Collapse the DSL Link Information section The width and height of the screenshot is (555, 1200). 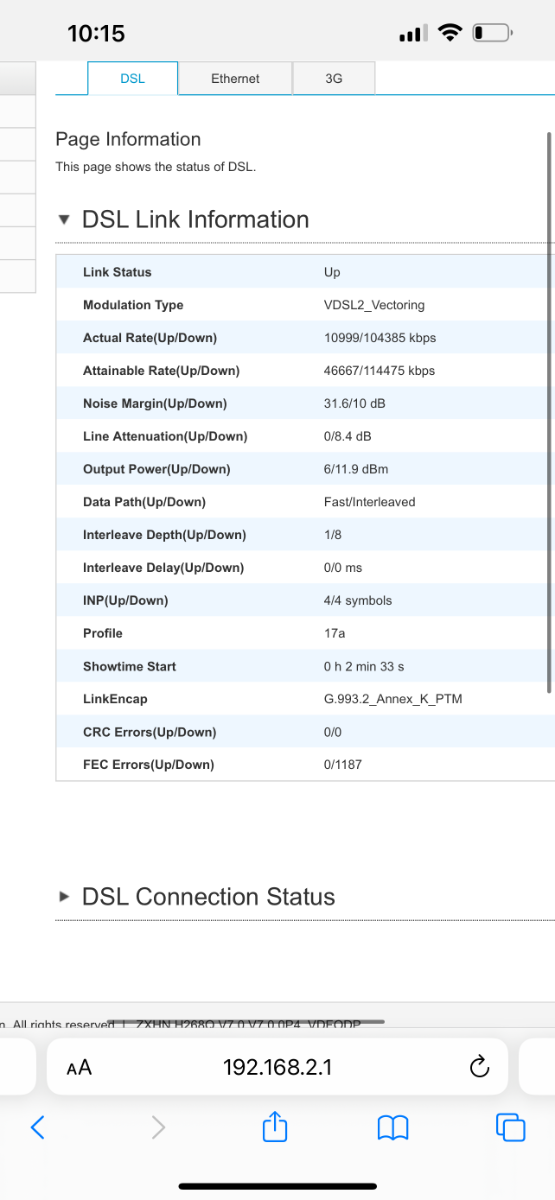65,220
